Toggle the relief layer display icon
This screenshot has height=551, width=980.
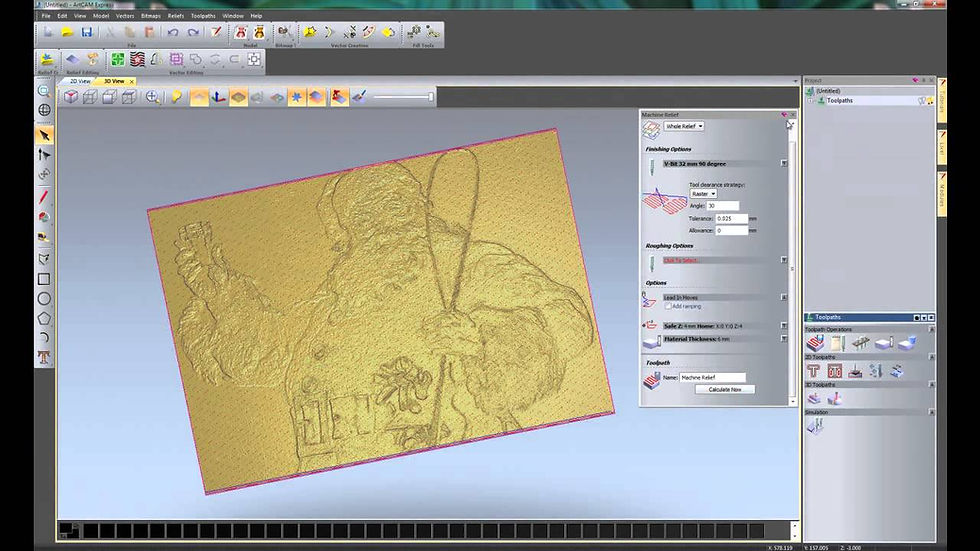[317, 97]
